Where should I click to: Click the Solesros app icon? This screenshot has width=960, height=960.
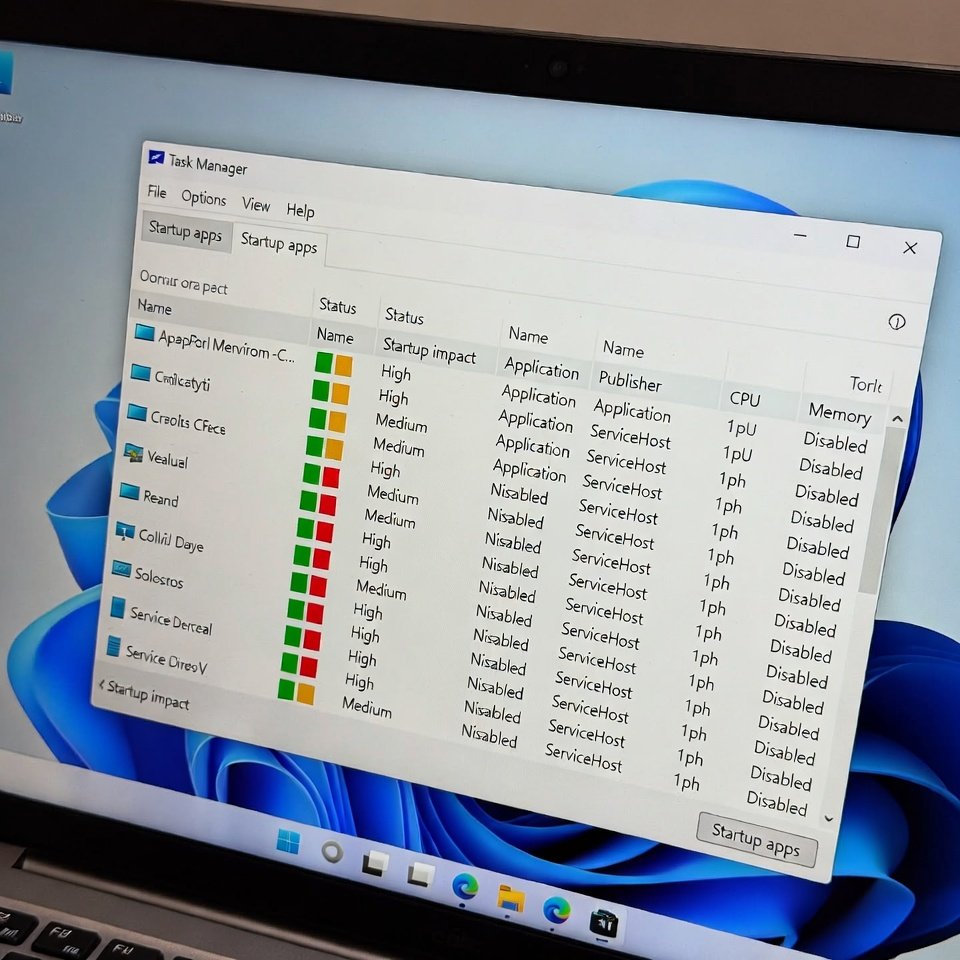[x=121, y=569]
